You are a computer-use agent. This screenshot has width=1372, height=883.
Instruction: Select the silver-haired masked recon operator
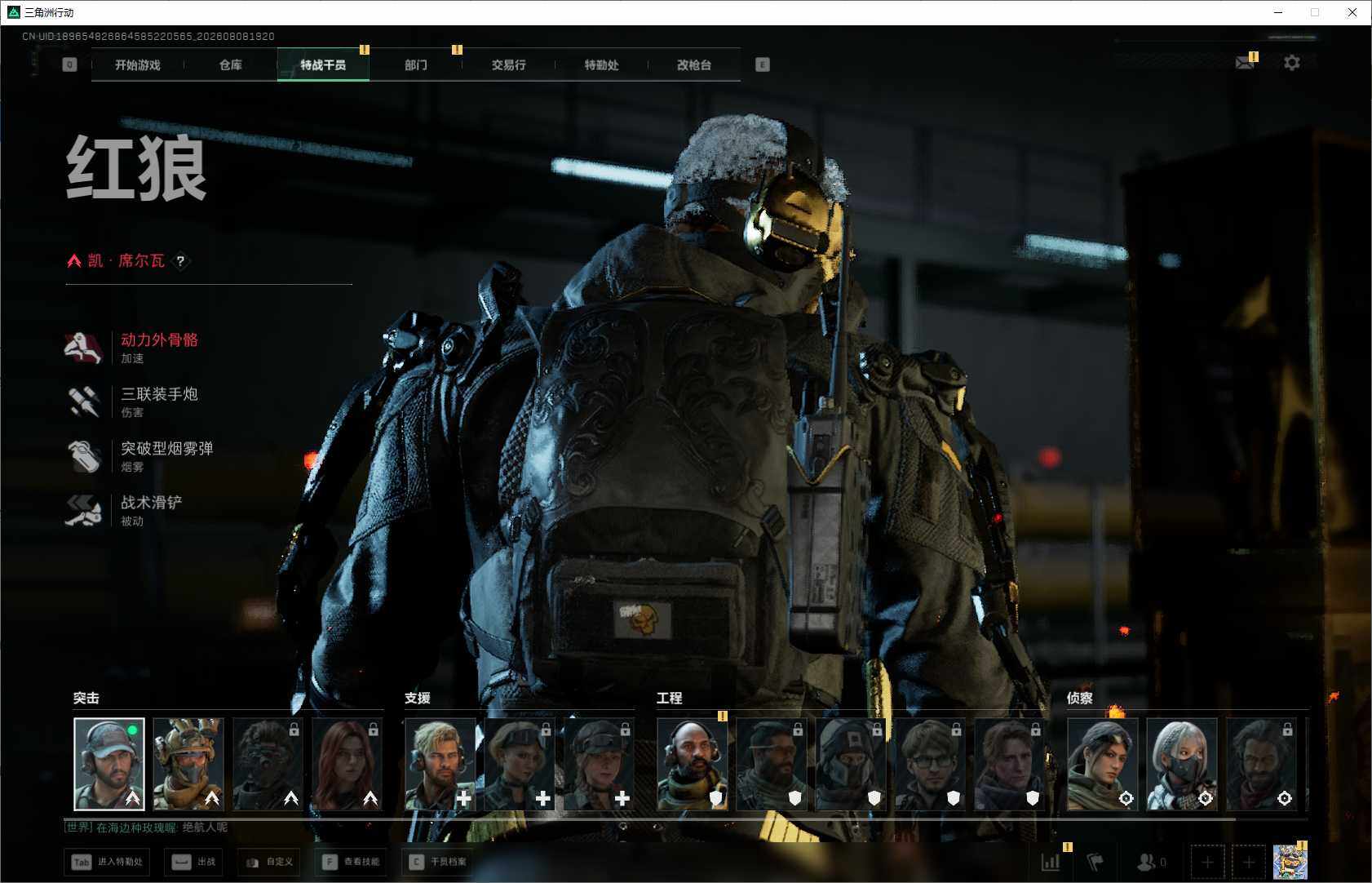[1182, 764]
